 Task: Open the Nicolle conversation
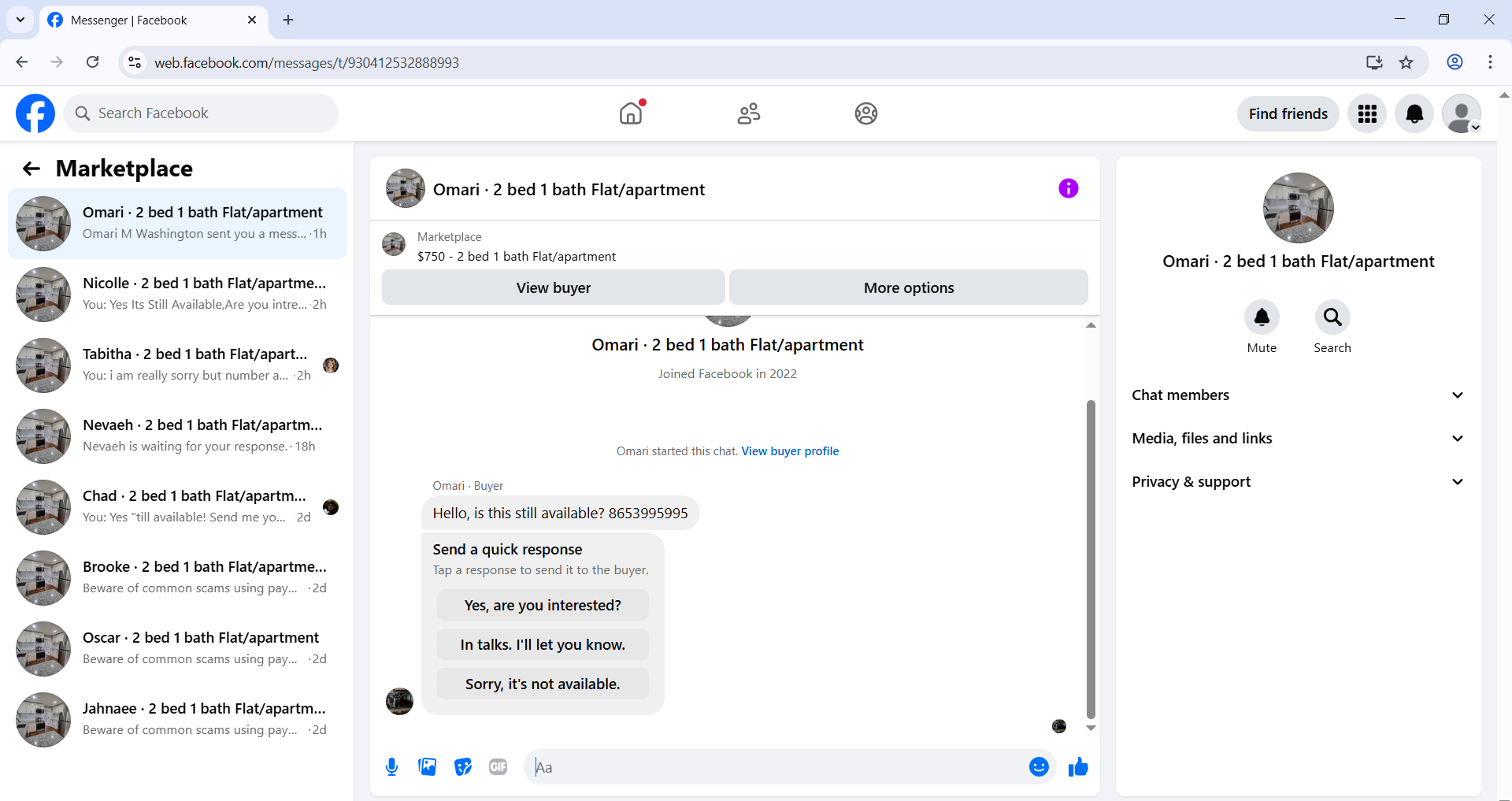point(177,295)
